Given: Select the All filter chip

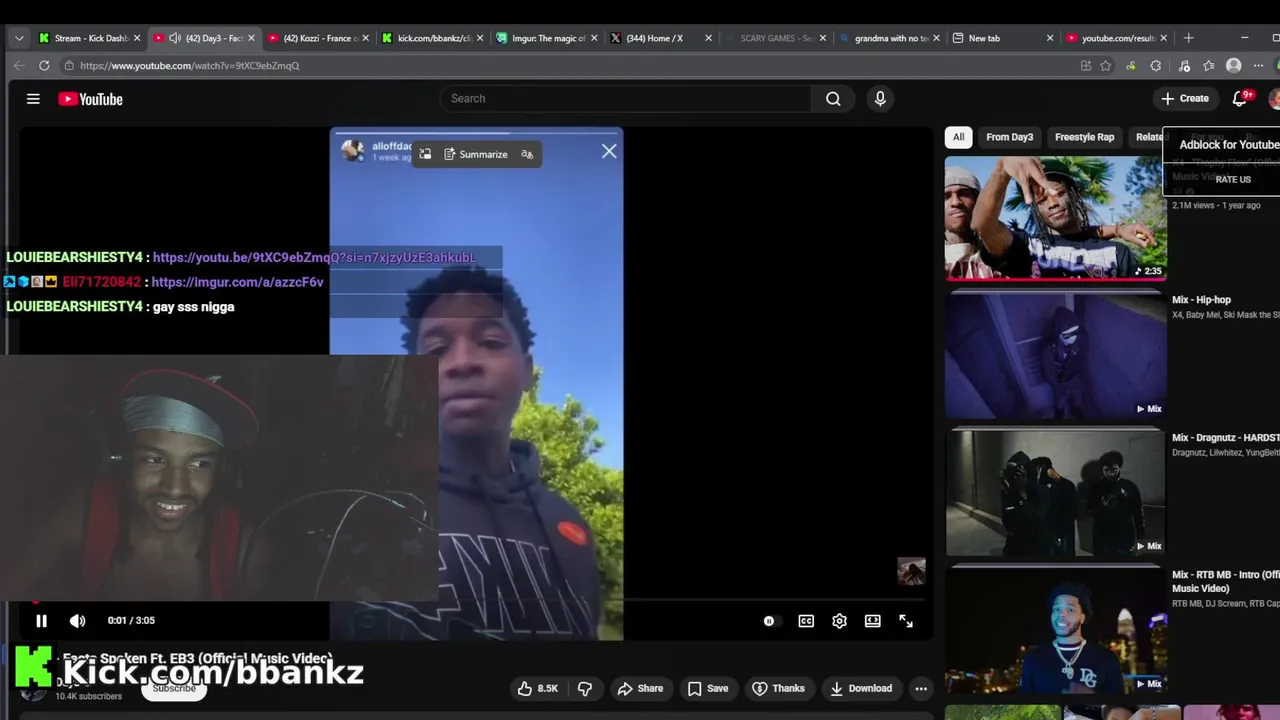Looking at the screenshot, I should pyautogui.click(x=958, y=137).
